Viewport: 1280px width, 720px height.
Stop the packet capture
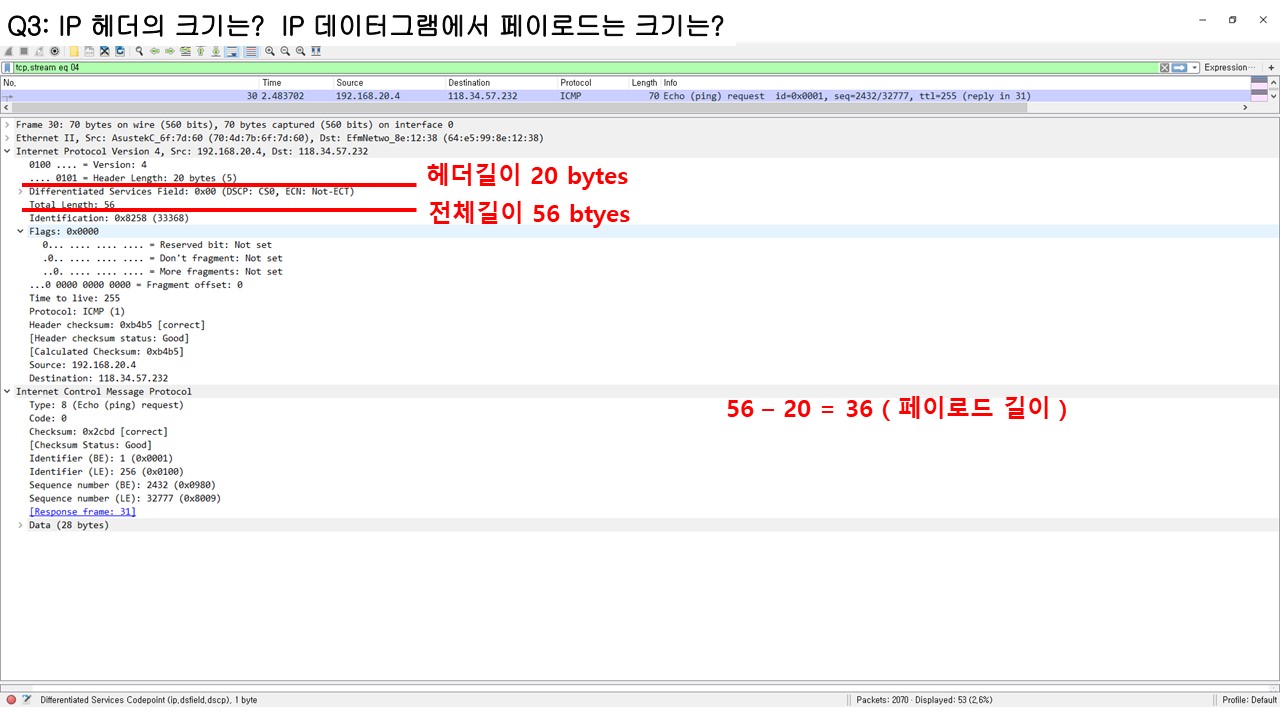[x=24, y=51]
